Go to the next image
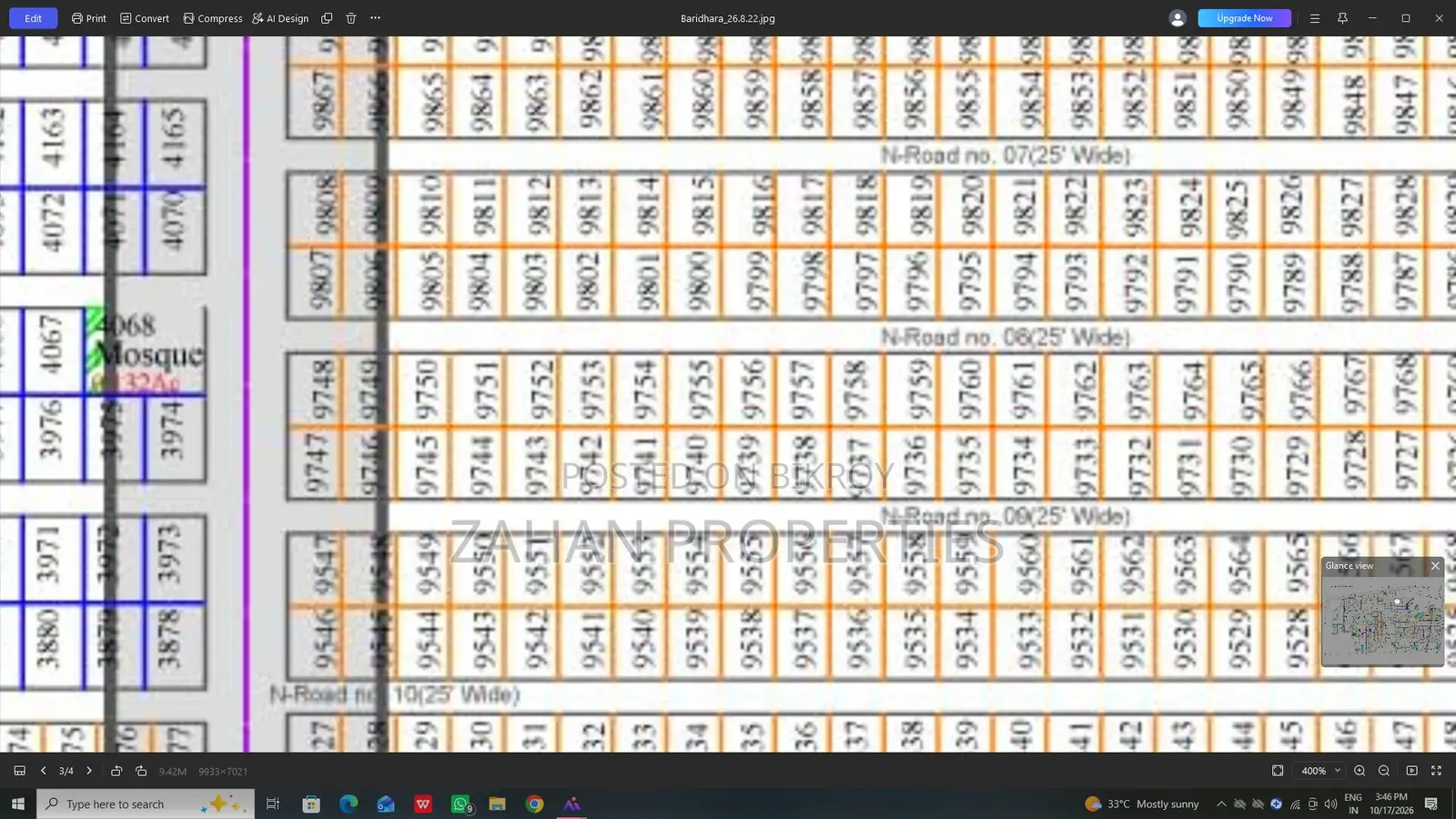This screenshot has width=1456, height=819. click(89, 771)
